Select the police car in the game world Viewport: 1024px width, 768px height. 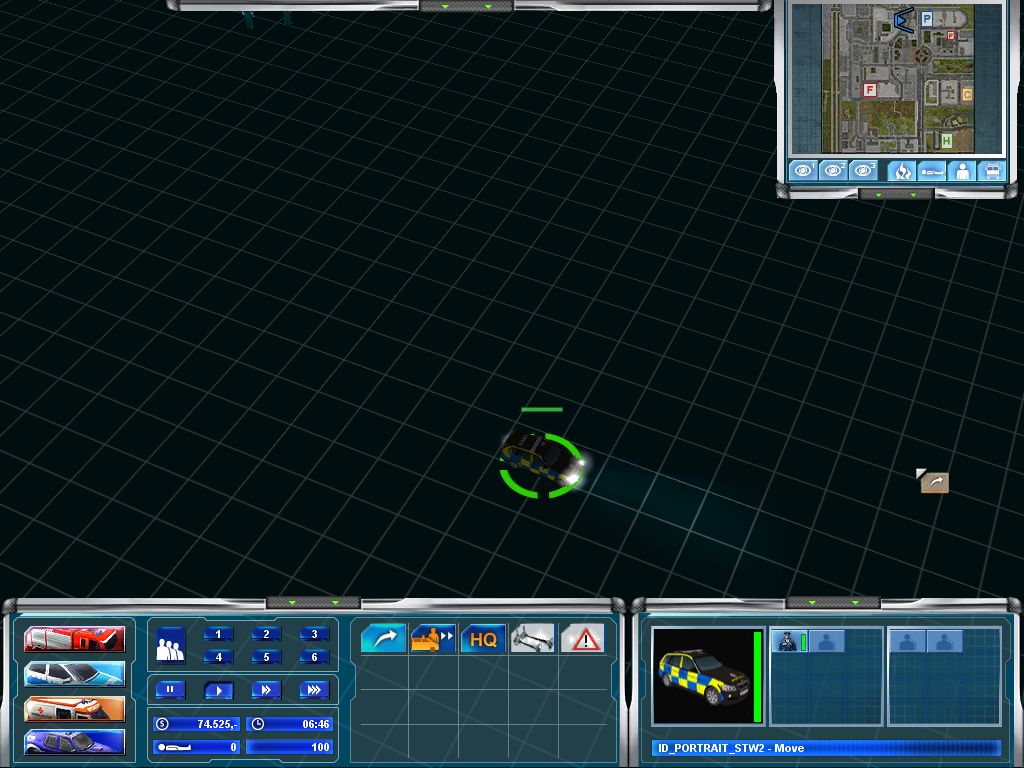coord(542,460)
